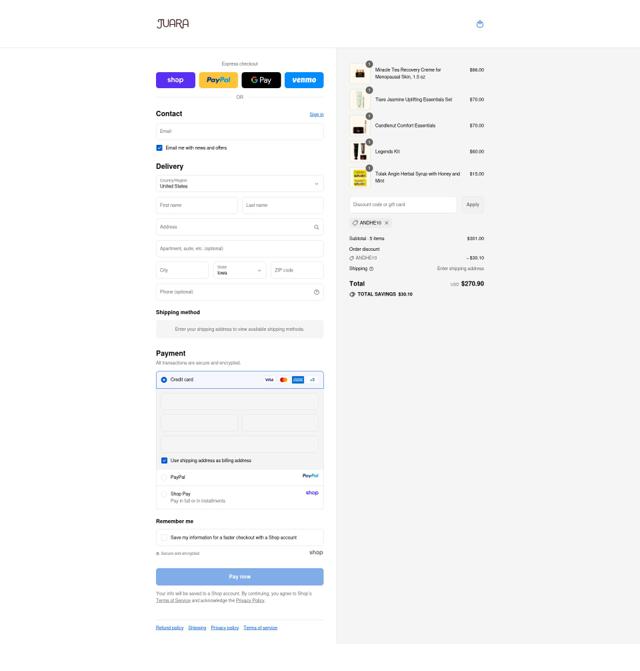This screenshot has height=671, width=640.
Task: Follow the Sign in link
Action: [x=317, y=114]
